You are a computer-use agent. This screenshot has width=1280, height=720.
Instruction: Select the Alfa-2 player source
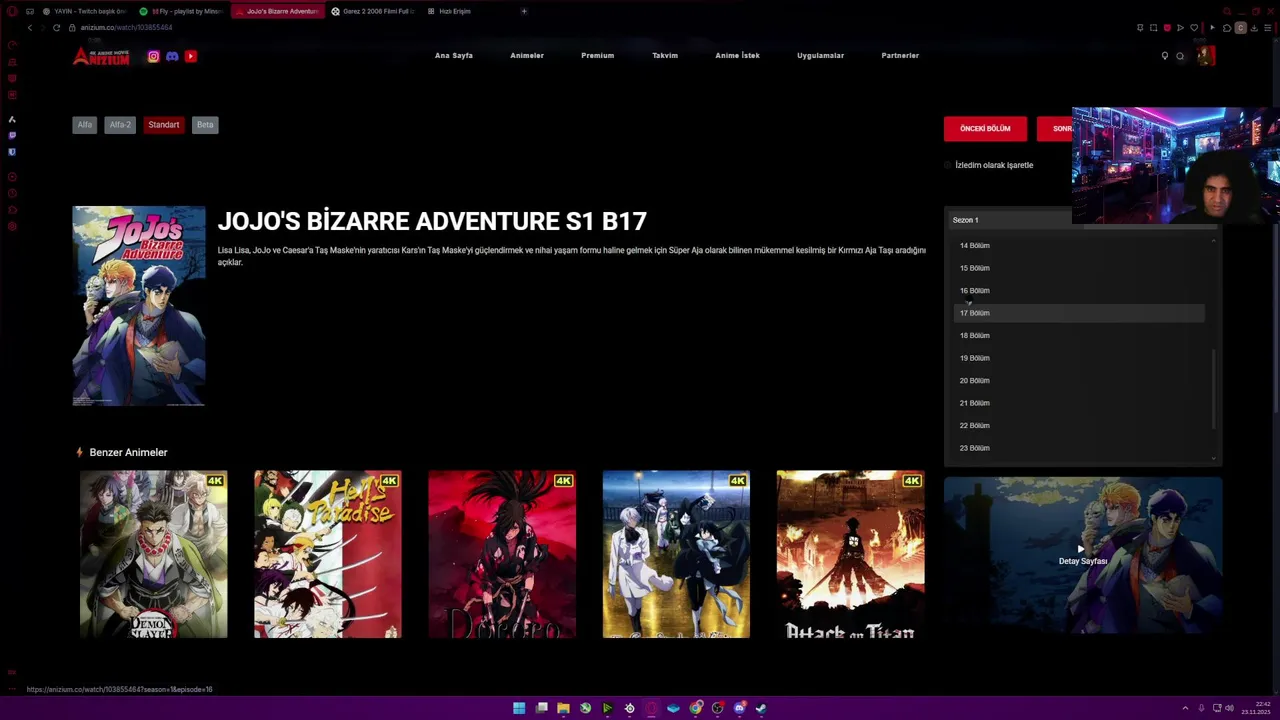tap(120, 125)
